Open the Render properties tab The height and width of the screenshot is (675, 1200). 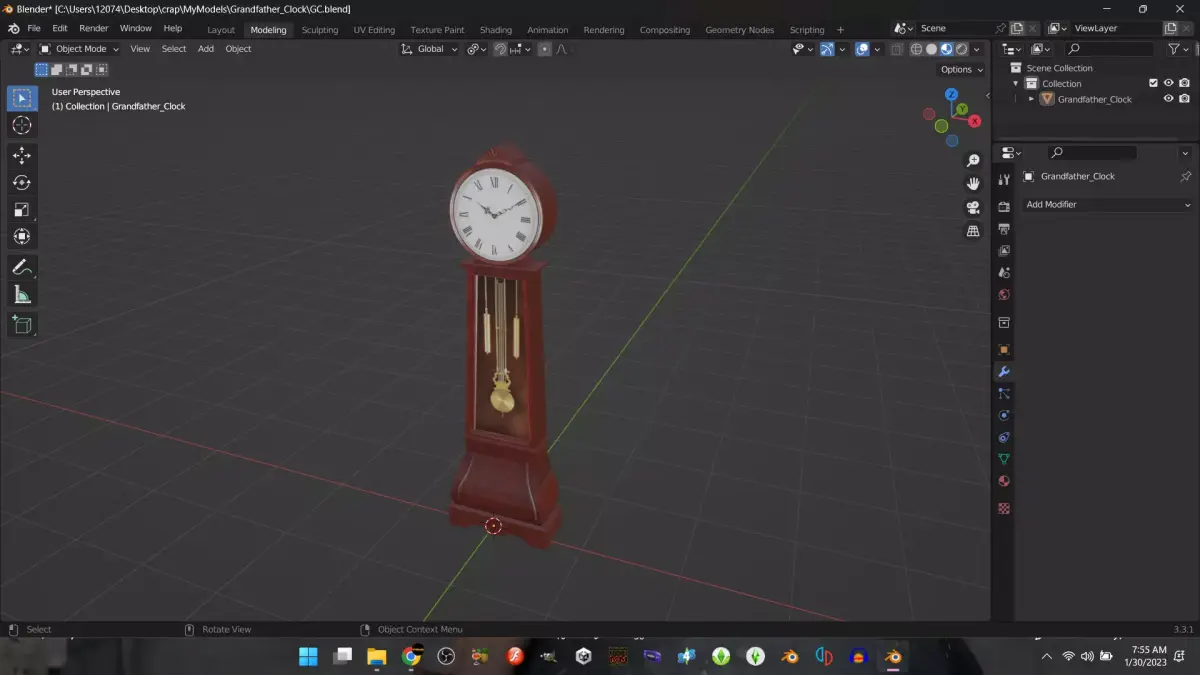[1004, 207]
